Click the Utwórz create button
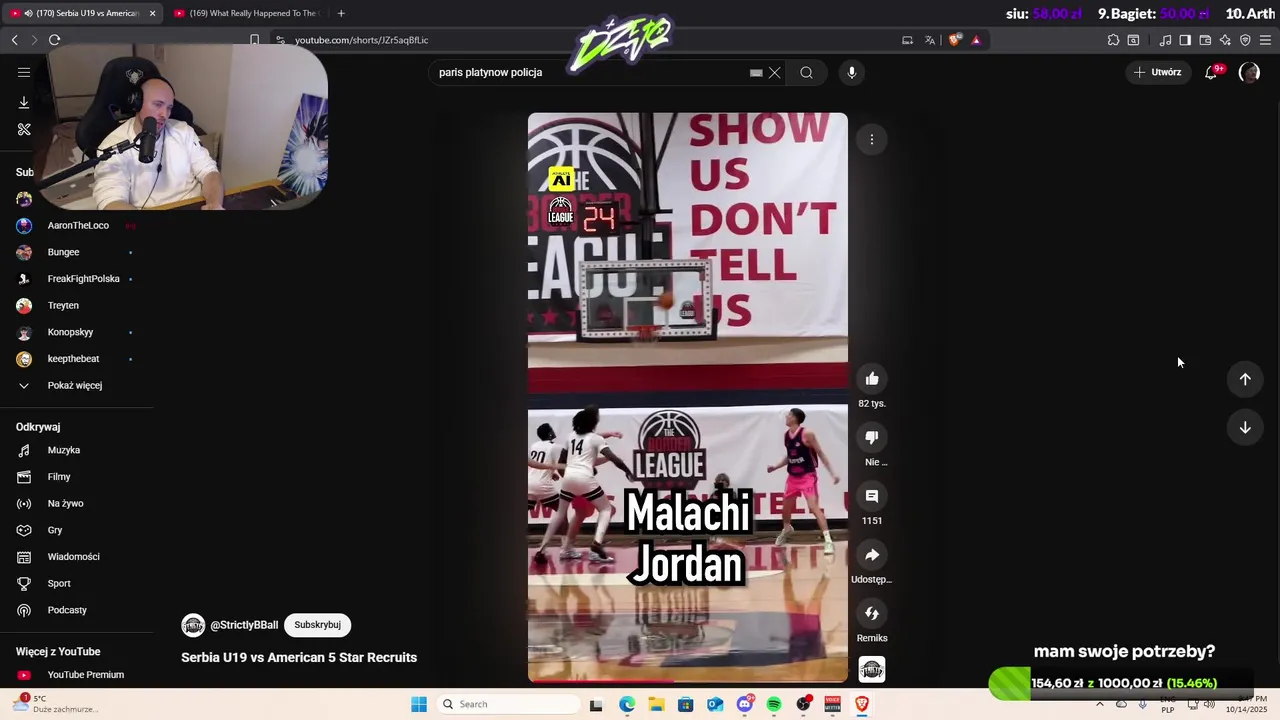The height and width of the screenshot is (720, 1280). (1157, 72)
